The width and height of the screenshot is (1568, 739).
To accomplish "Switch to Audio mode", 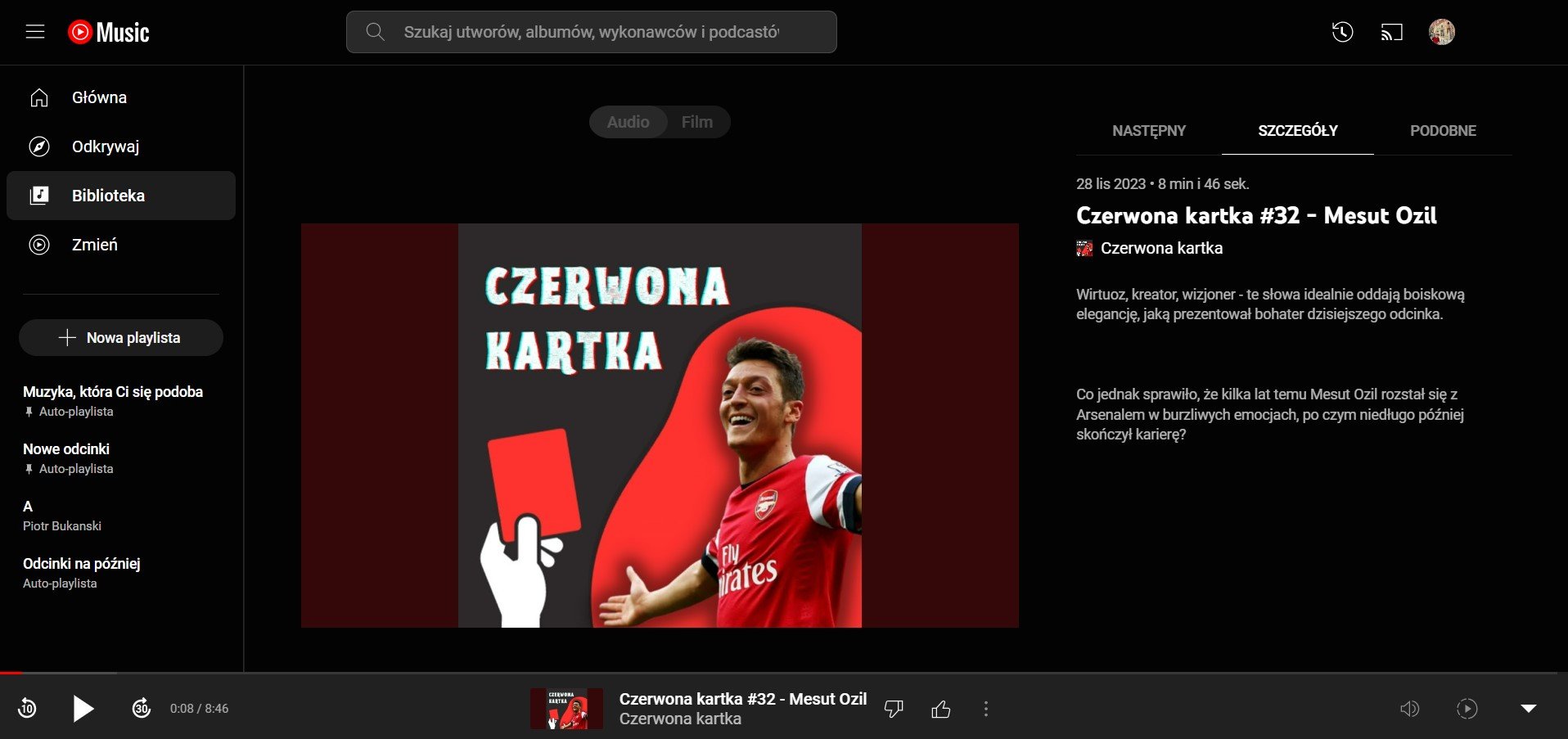I will 628,122.
